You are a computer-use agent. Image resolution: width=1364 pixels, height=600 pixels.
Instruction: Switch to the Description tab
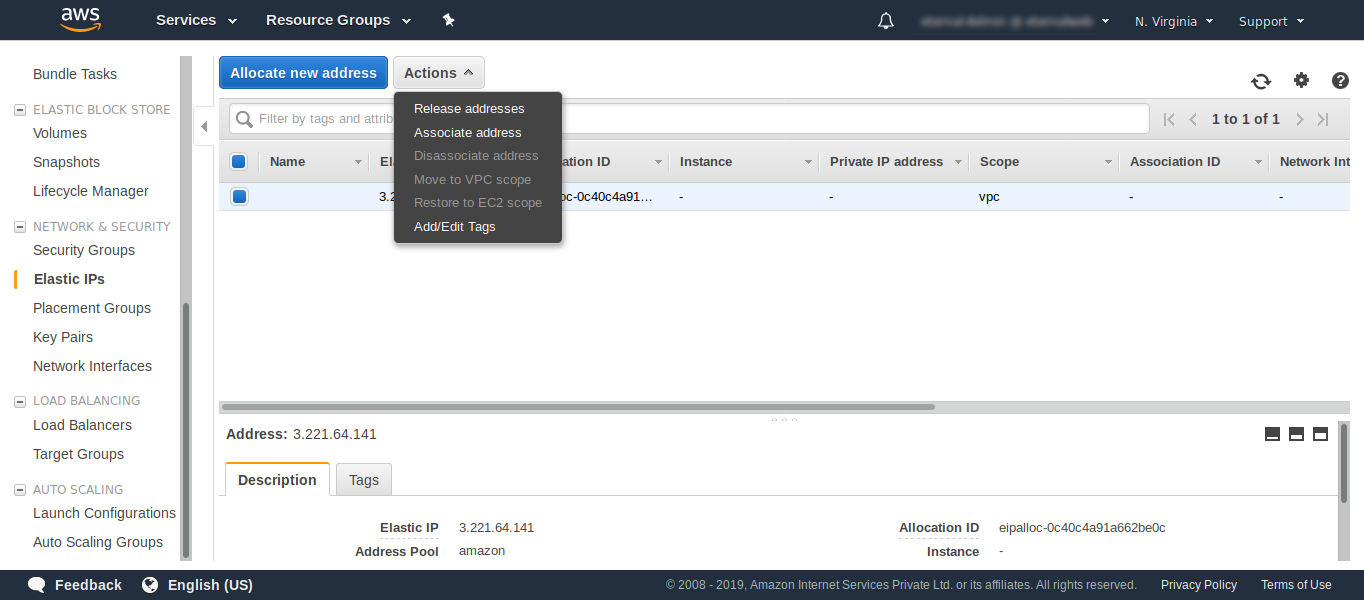tap(277, 480)
